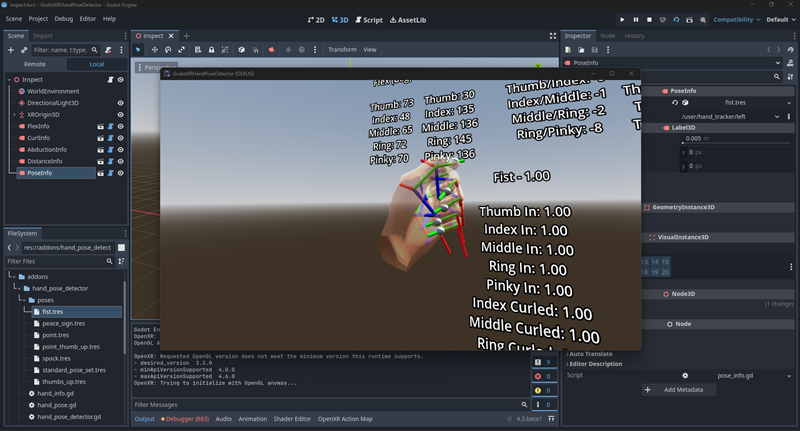The image size is (800, 431).
Task: Toggle AbductionInfo node visibility eye
Action: [120, 149]
